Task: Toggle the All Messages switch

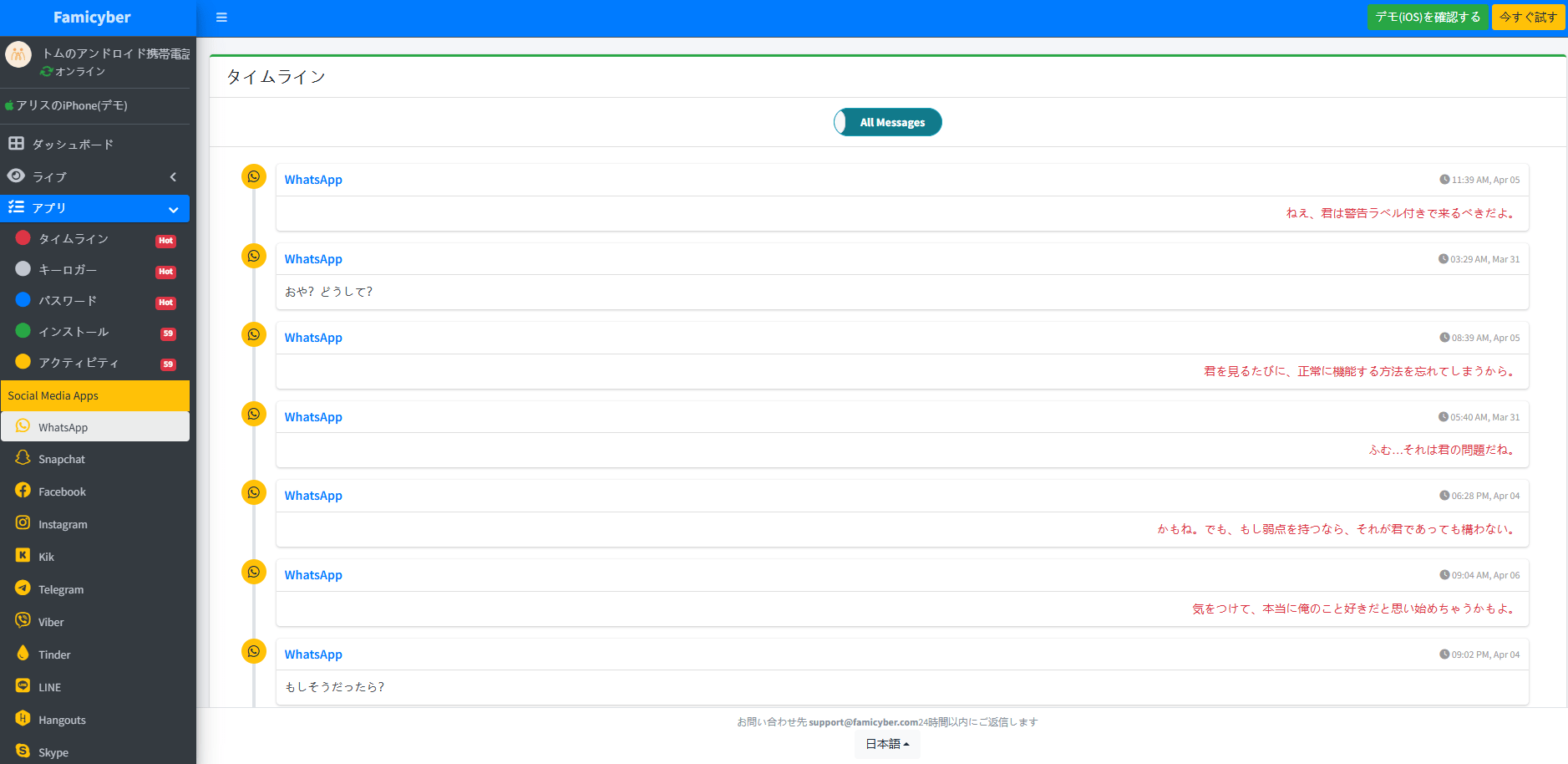Action: tap(888, 122)
